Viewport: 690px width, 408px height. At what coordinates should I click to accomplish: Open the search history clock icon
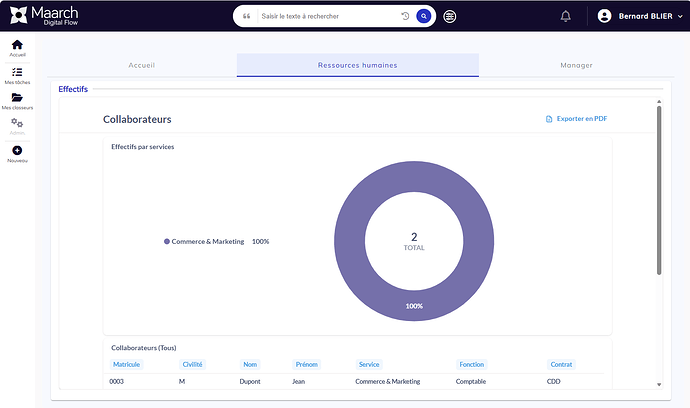[x=405, y=16]
